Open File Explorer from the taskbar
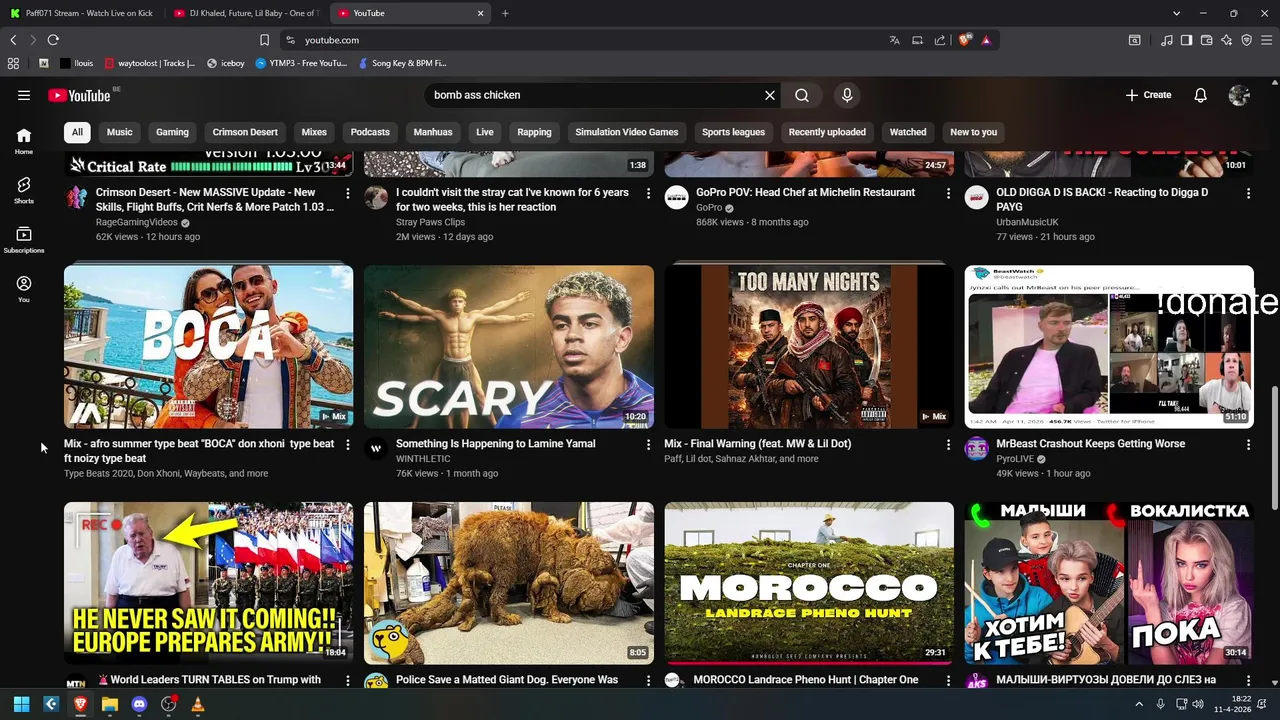This screenshot has height=720, width=1280. click(x=110, y=704)
